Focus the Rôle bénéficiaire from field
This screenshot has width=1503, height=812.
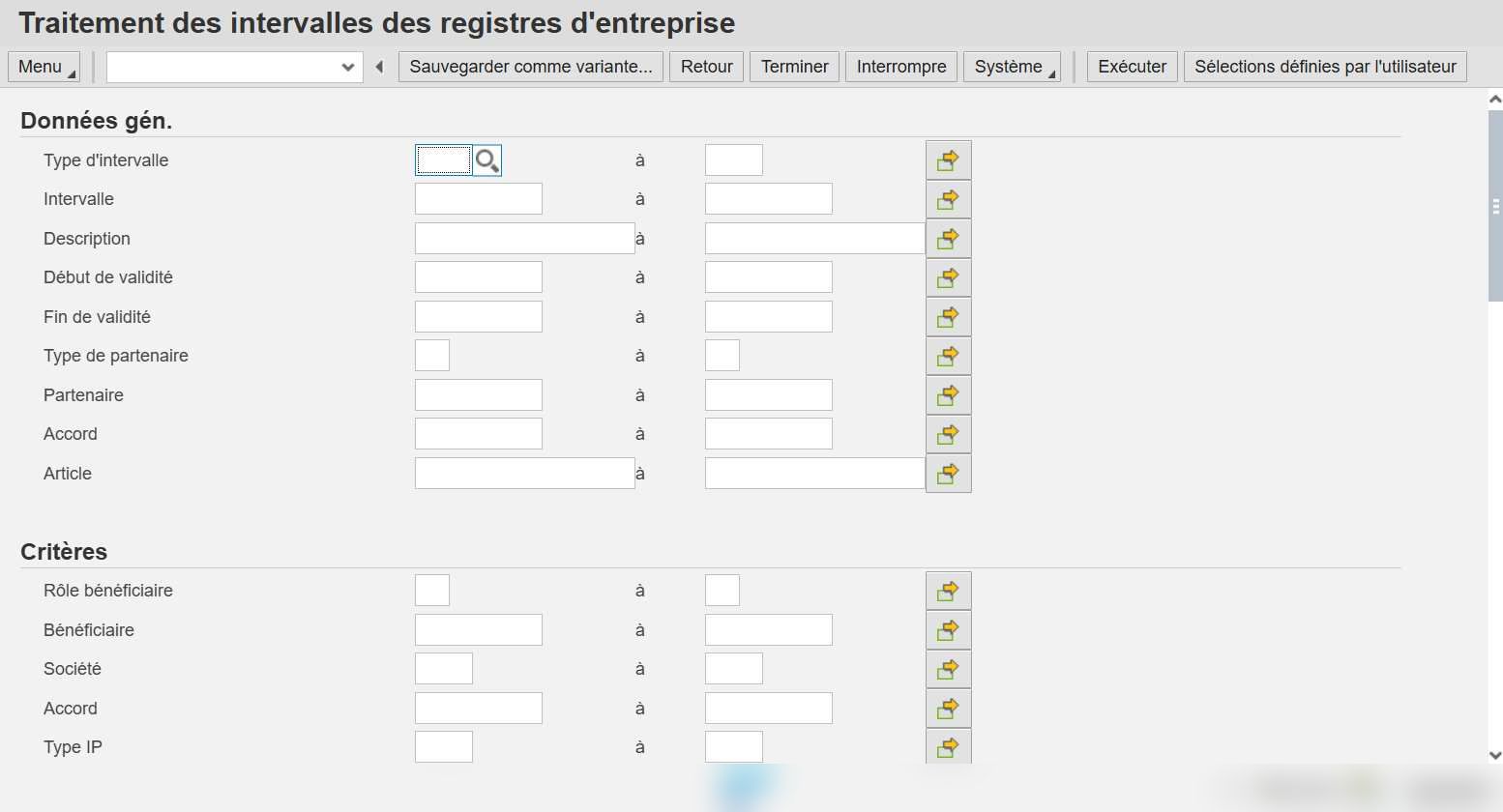[432, 591]
